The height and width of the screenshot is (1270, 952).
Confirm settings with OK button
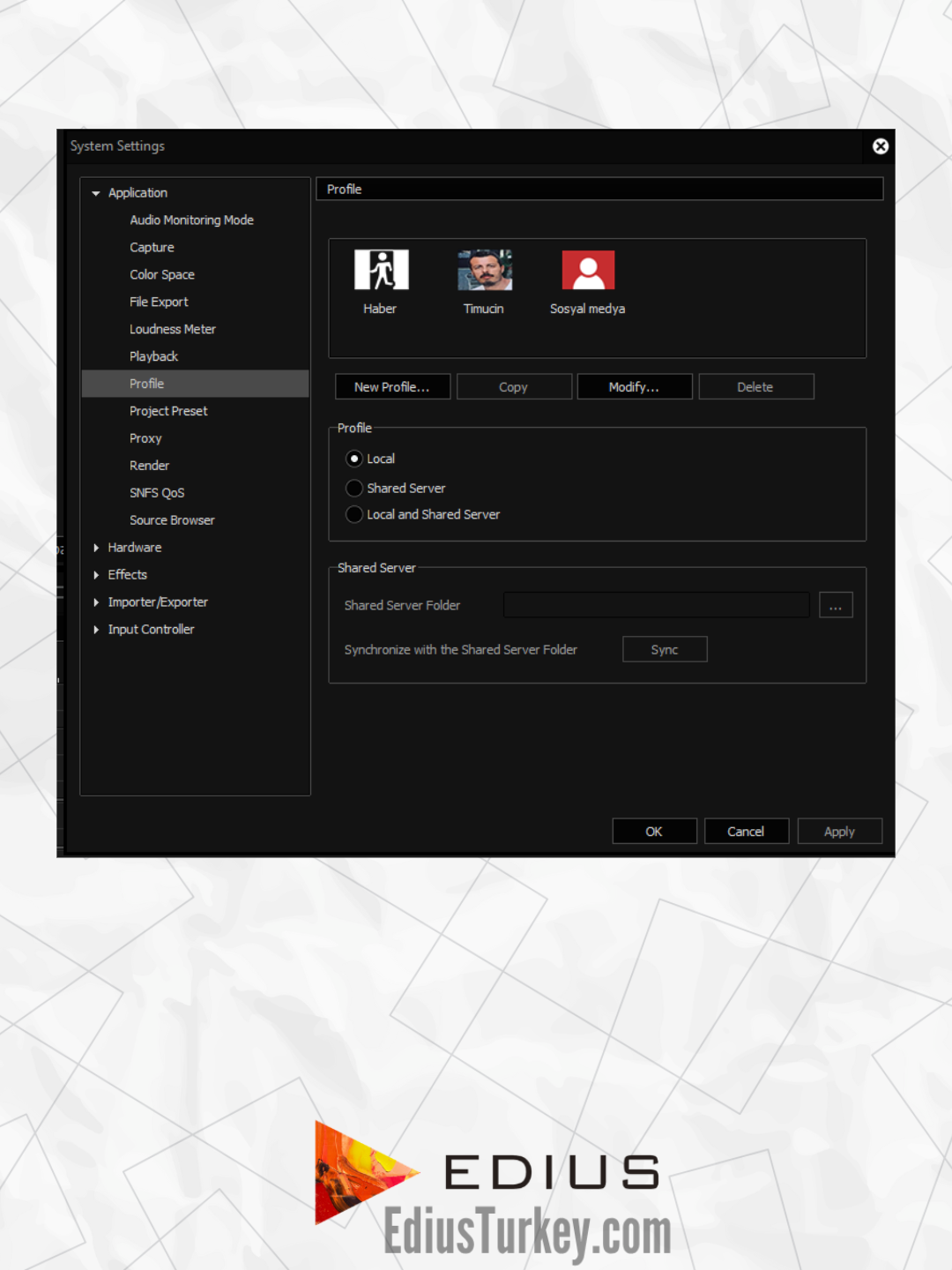[654, 832]
